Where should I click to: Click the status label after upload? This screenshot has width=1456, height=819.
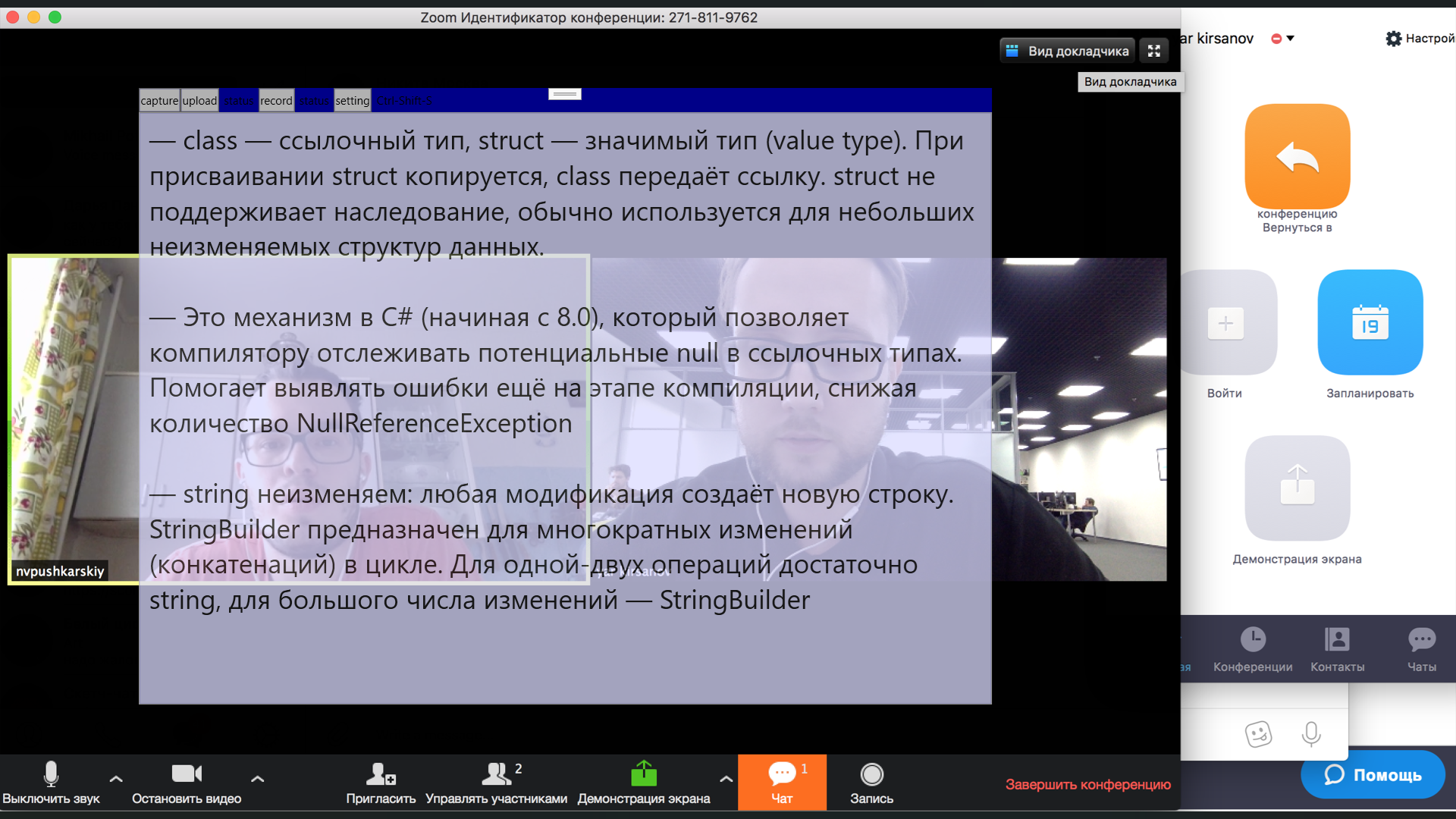click(x=239, y=100)
